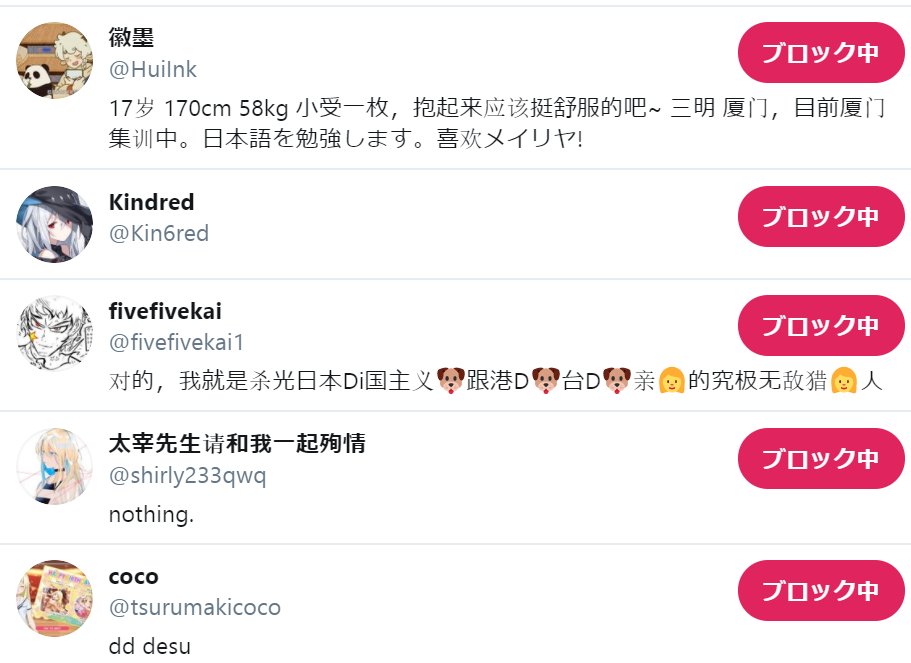Image resolution: width=911 pixels, height=663 pixels.
Task: Unblock 徽墨 with the ブロック中 button
Action: click(x=821, y=53)
